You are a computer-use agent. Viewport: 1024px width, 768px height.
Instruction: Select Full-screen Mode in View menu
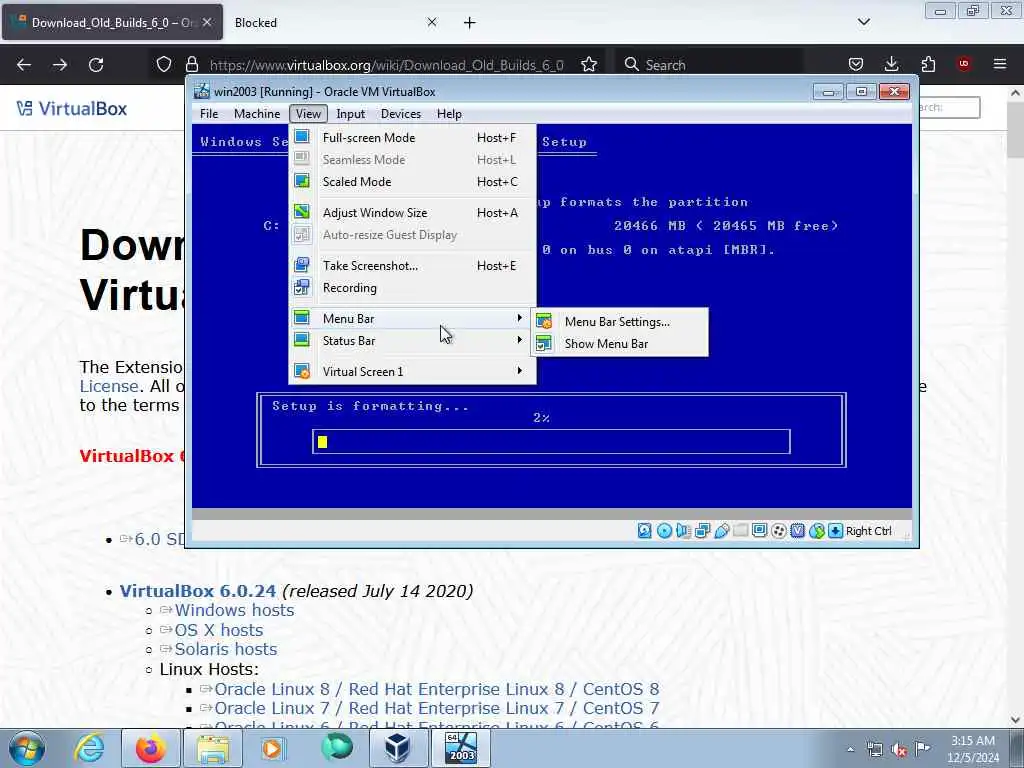tap(412, 138)
